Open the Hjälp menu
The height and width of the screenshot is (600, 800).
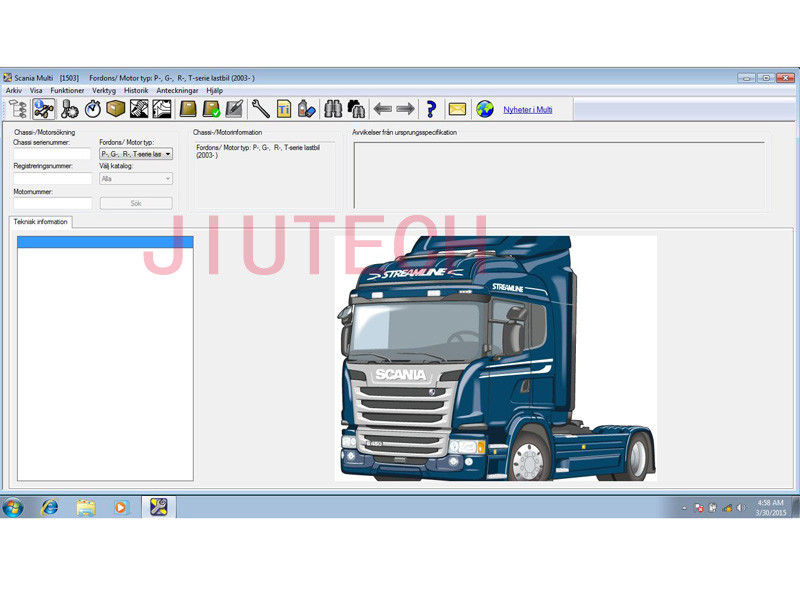(214, 90)
